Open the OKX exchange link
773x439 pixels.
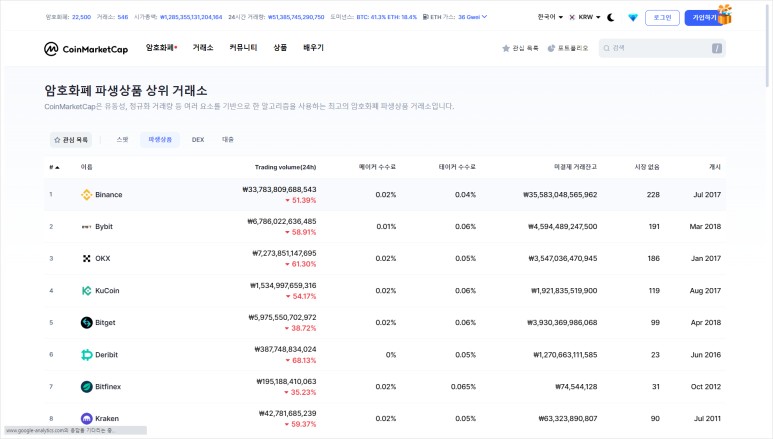tap(103, 258)
